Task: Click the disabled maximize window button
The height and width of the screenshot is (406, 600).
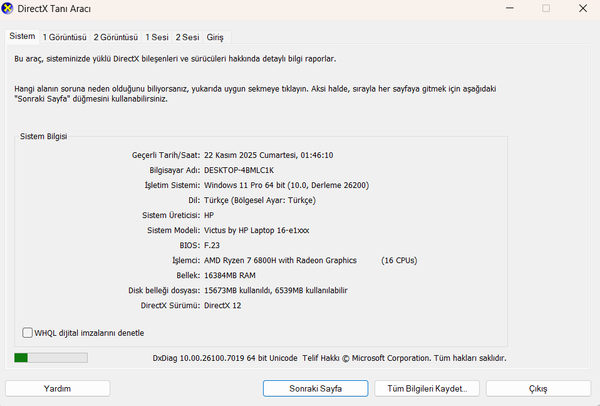Action: 546,8
